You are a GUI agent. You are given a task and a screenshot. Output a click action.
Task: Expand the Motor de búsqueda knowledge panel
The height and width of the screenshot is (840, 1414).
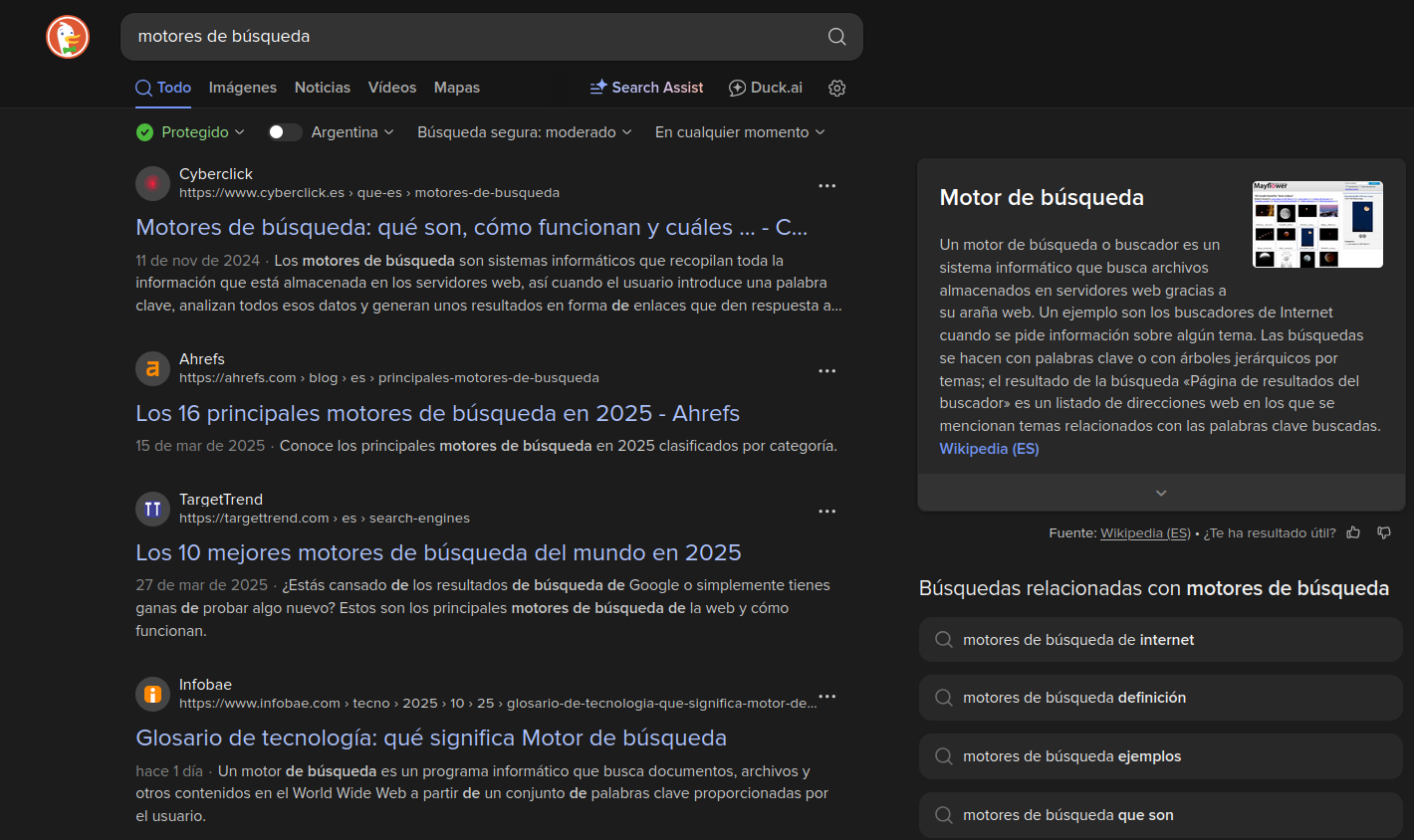(1160, 492)
